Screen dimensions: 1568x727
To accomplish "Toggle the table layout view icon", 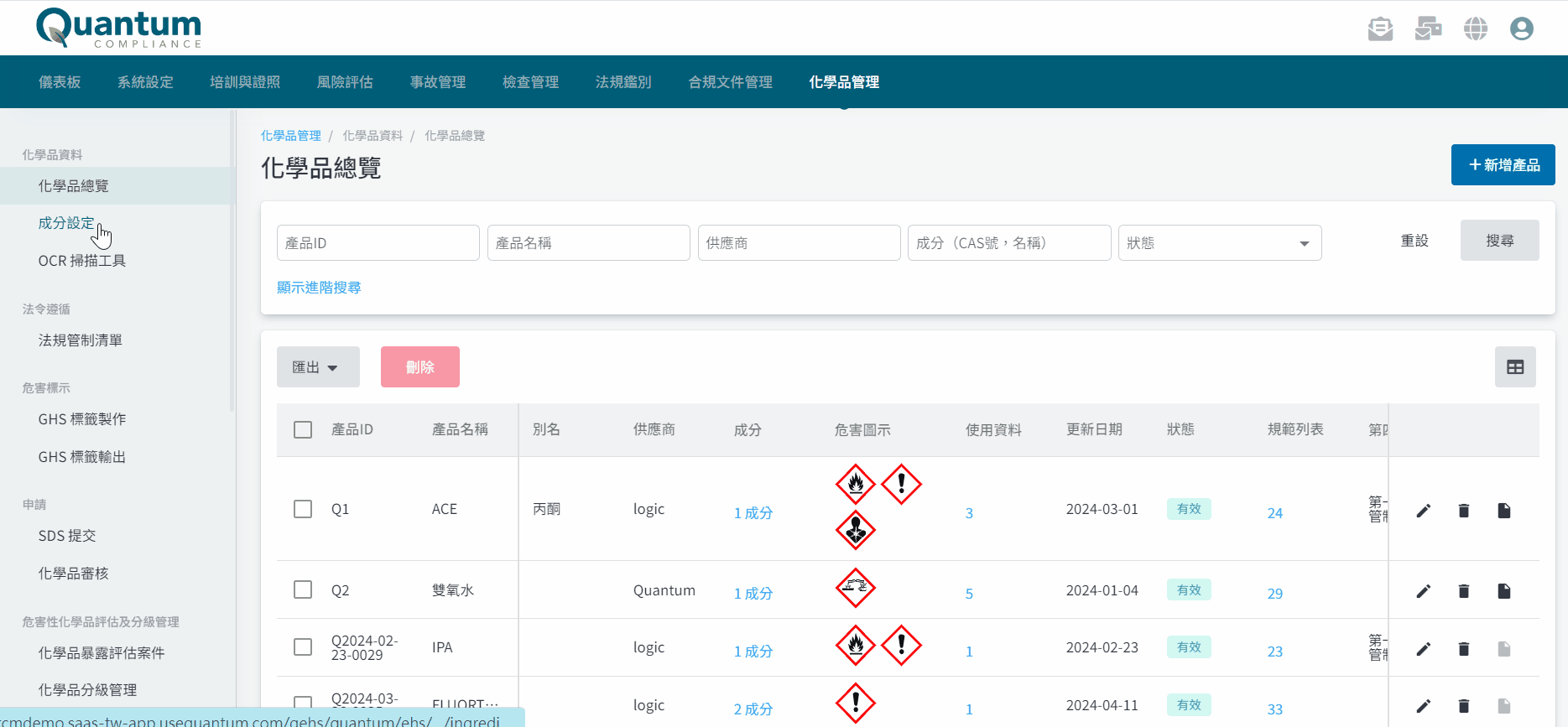I will pyautogui.click(x=1514, y=367).
